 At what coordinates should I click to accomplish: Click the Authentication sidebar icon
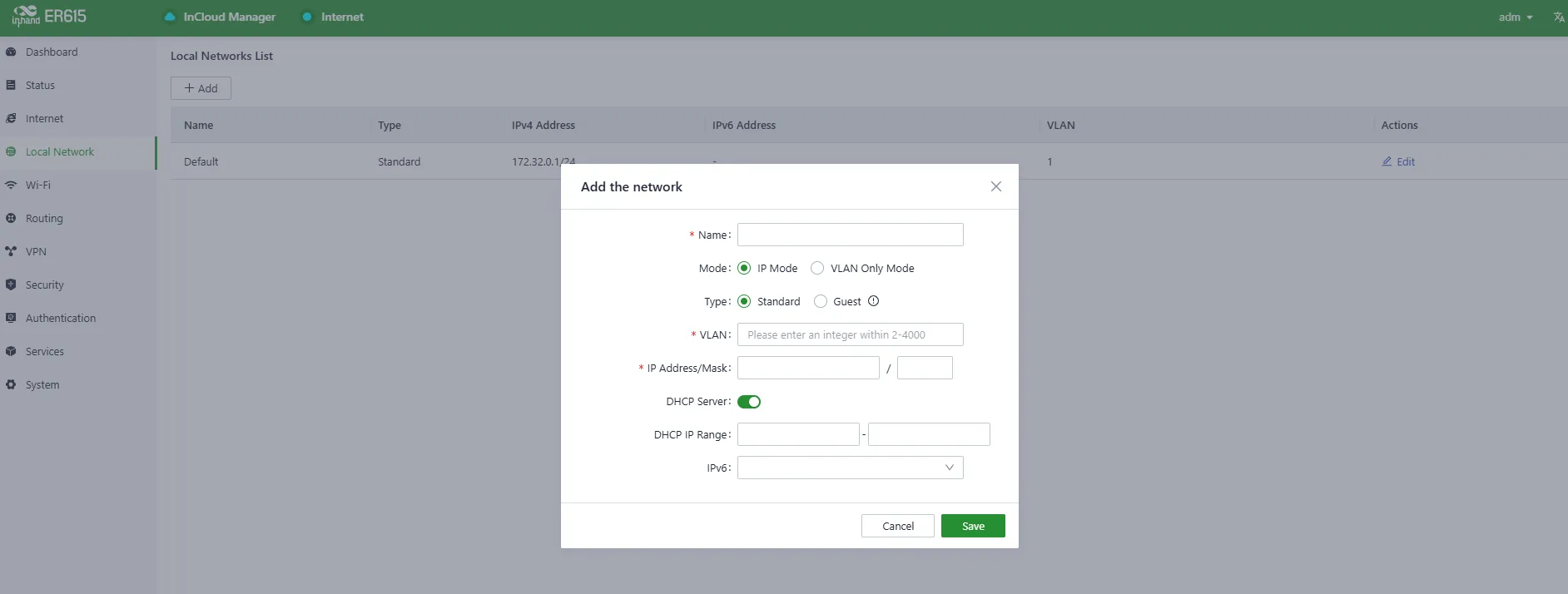coord(11,318)
